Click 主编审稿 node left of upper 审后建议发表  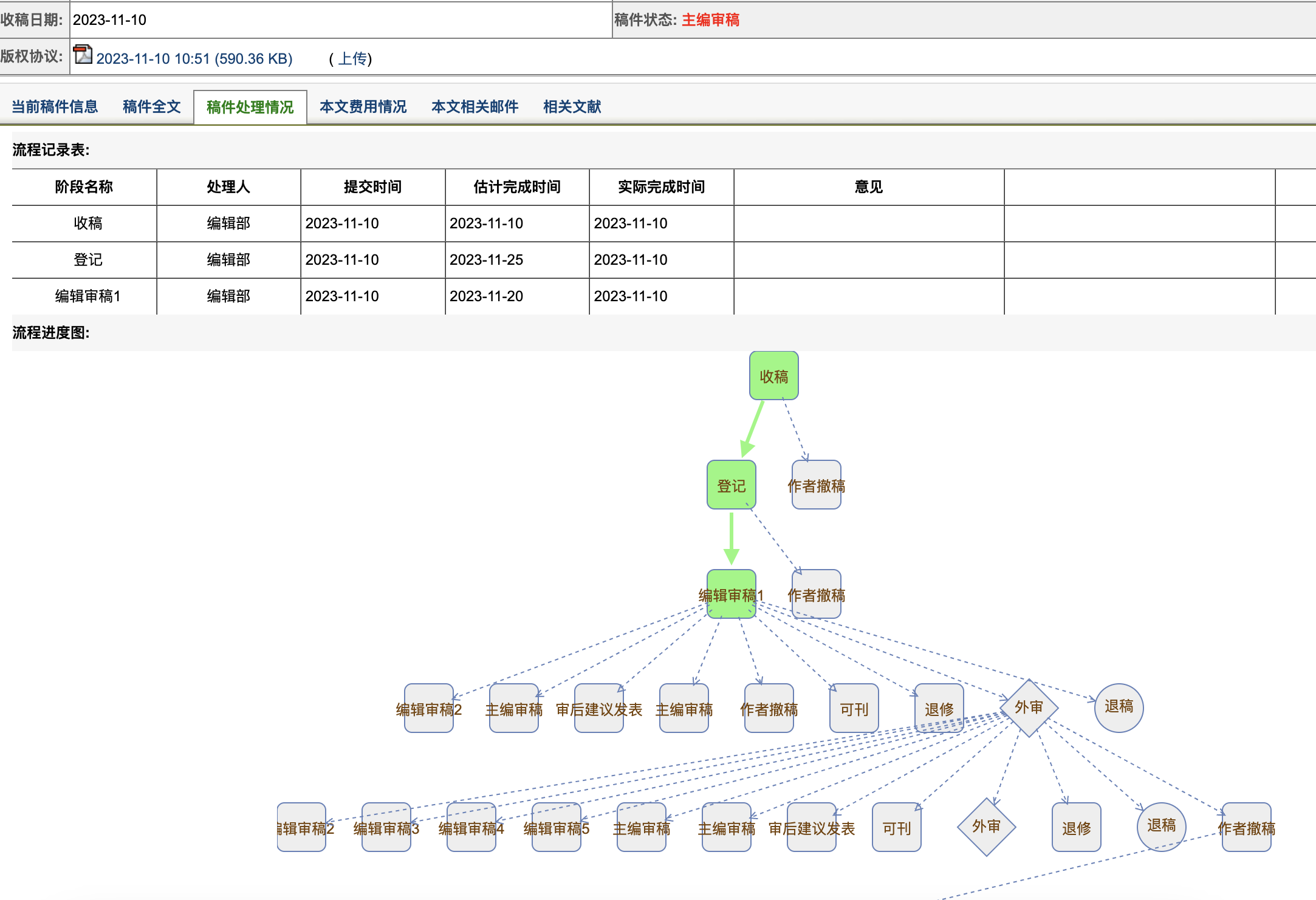coord(513,708)
